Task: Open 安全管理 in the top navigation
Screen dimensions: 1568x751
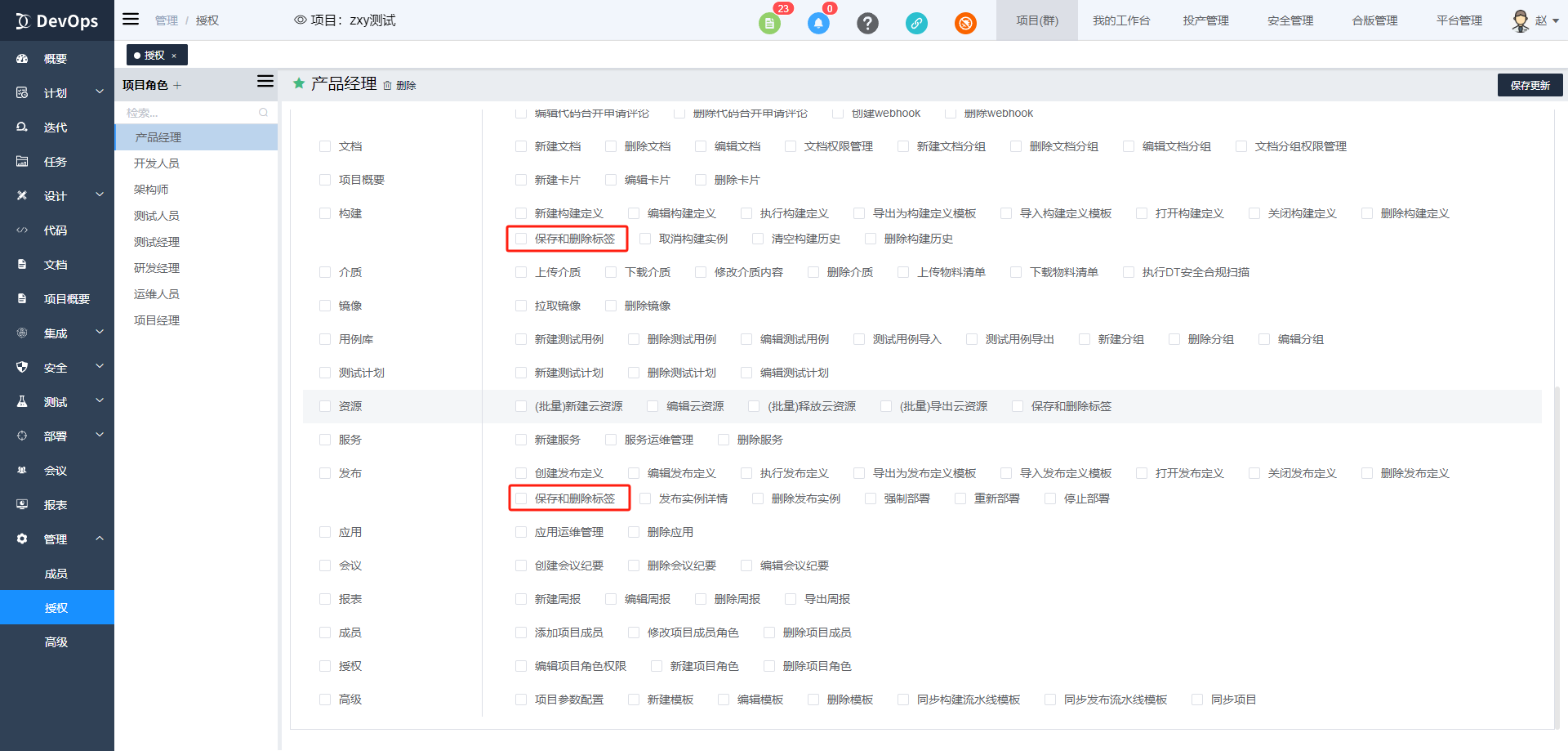Action: point(1290,20)
